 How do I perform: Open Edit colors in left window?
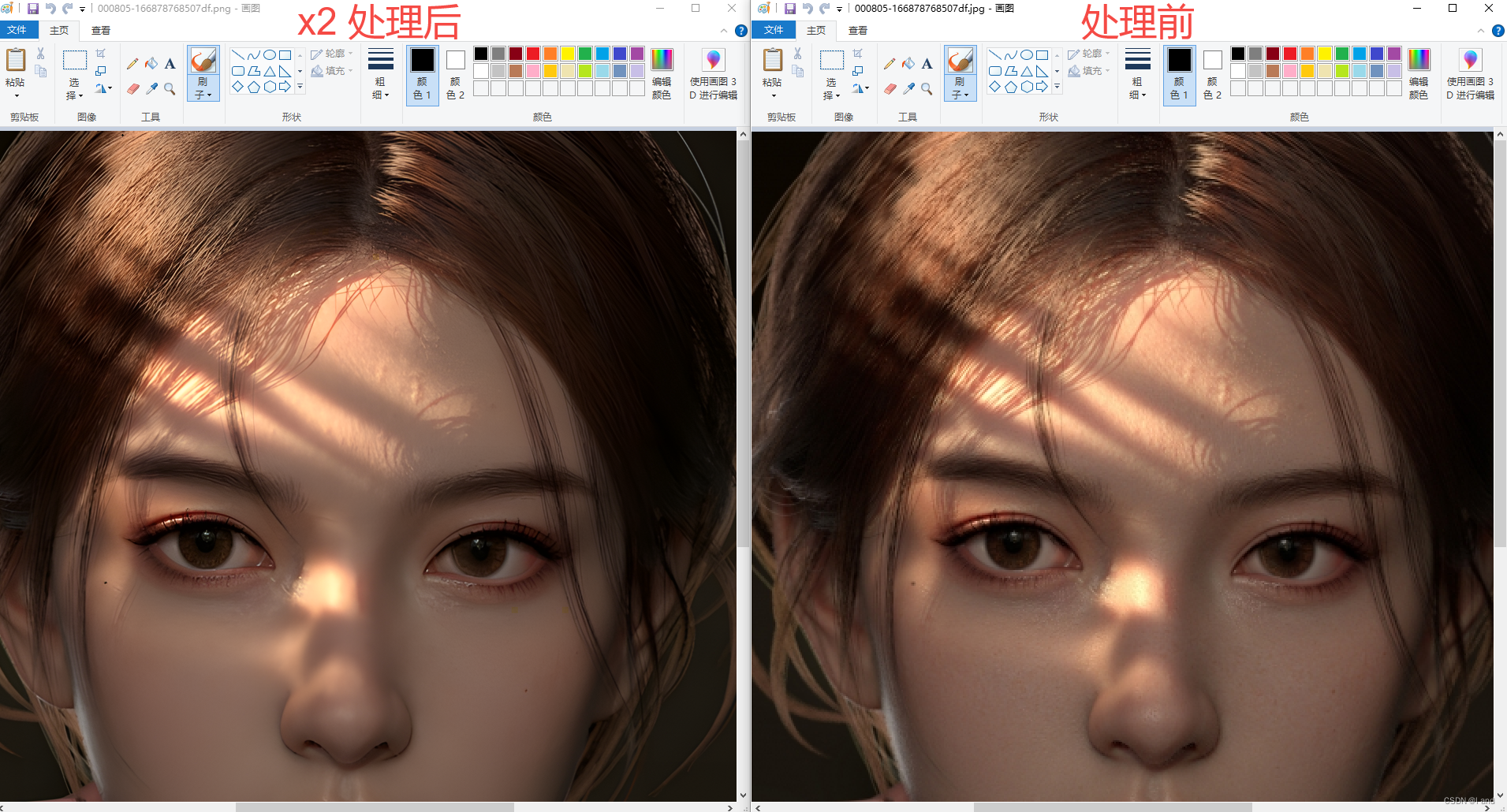pos(662,73)
